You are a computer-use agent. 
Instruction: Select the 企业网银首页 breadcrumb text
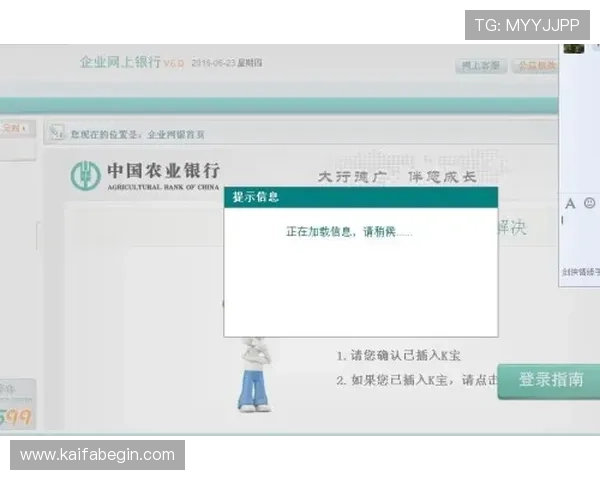(176, 135)
